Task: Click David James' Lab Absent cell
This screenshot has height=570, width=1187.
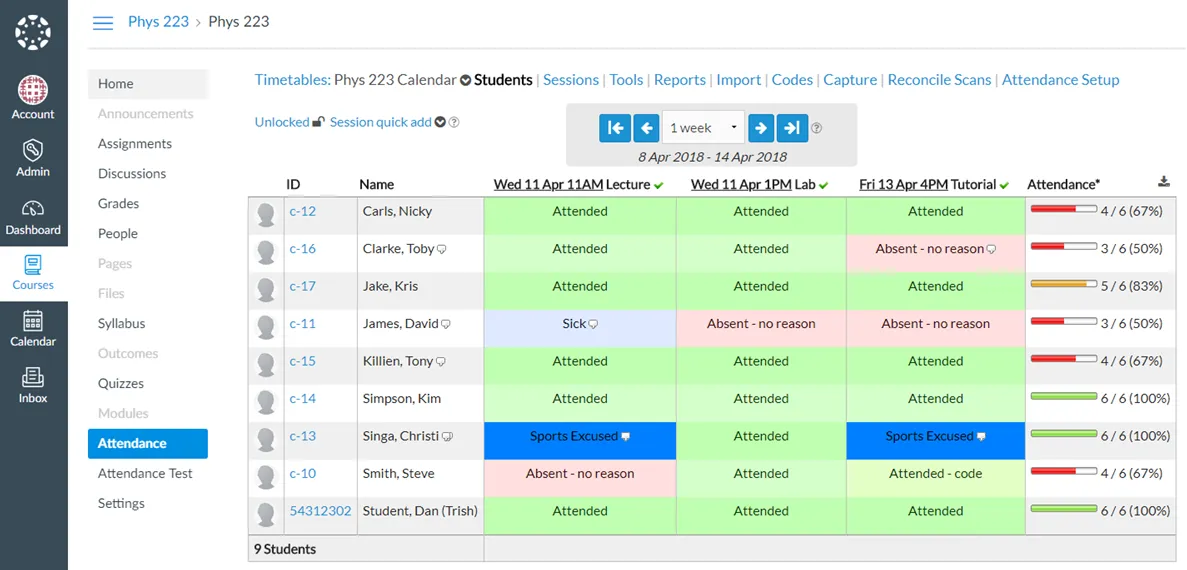Action: 762,329
